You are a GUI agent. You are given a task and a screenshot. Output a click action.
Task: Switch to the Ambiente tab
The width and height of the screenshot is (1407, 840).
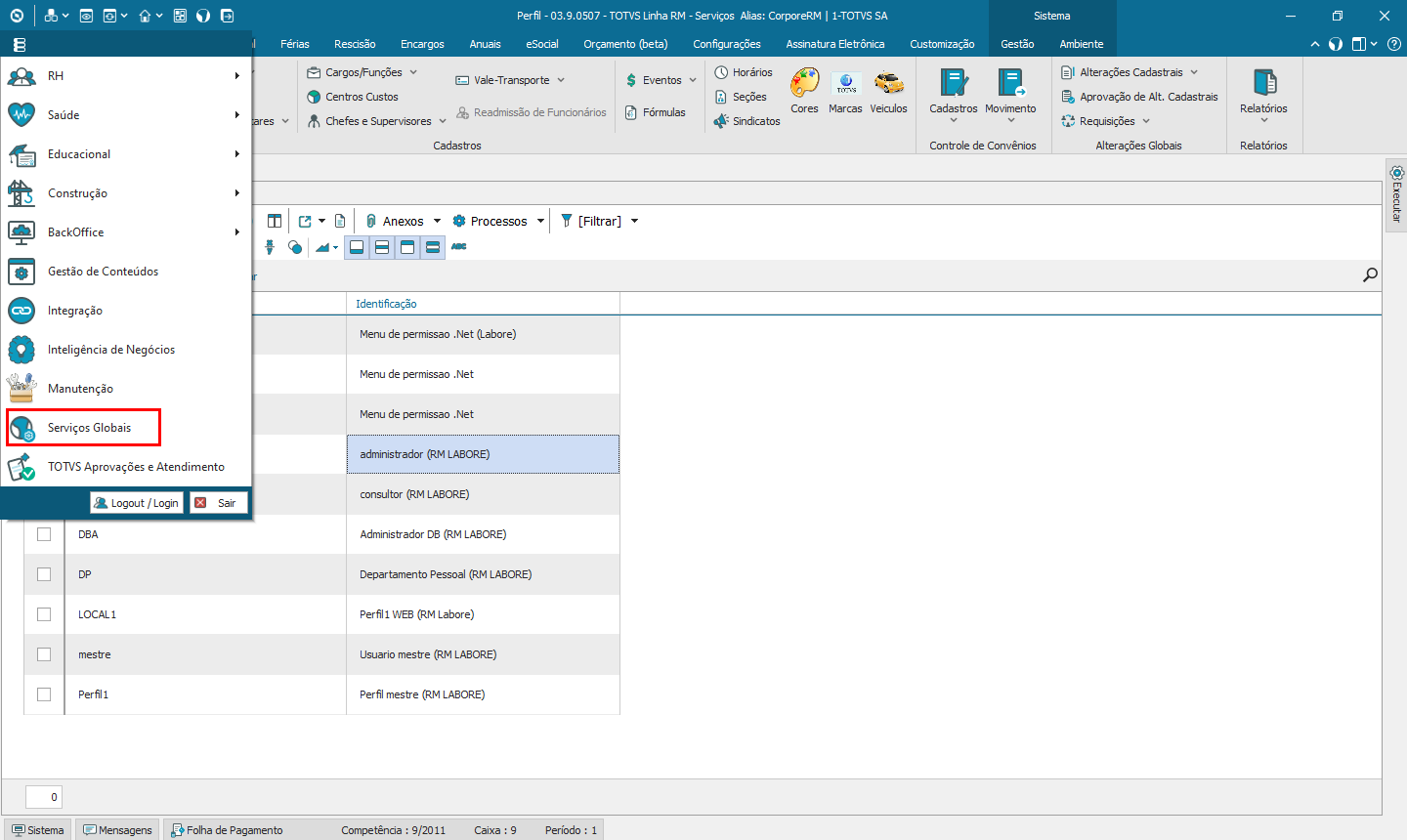point(1082,44)
